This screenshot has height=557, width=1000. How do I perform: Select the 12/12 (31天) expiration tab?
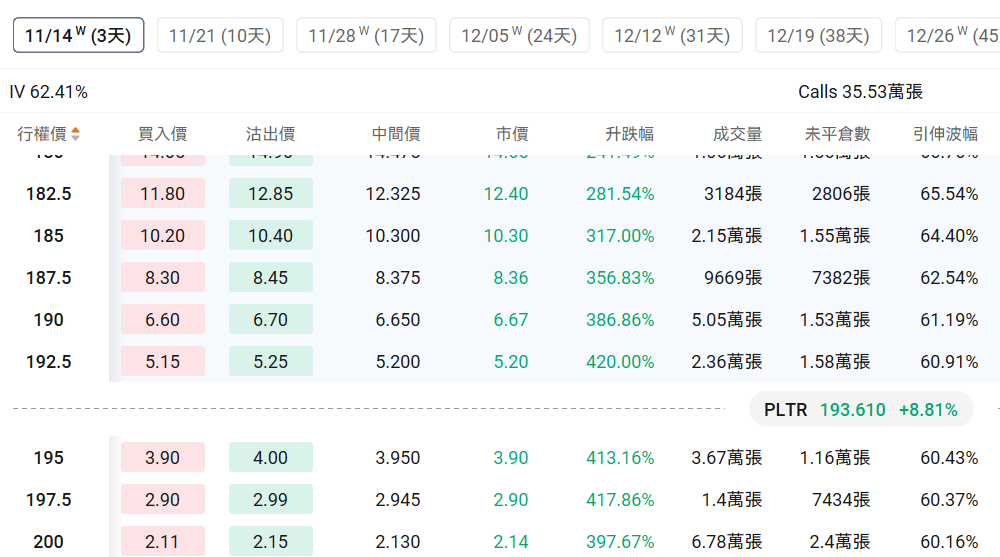coord(672,36)
